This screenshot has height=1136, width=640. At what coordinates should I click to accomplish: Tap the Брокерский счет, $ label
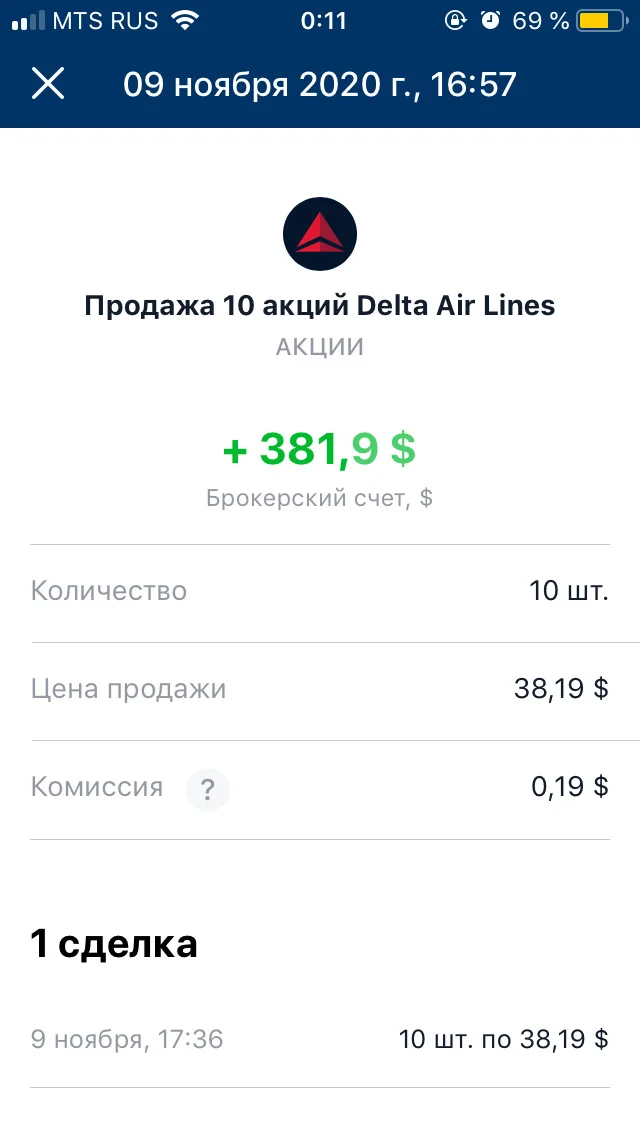point(320,498)
